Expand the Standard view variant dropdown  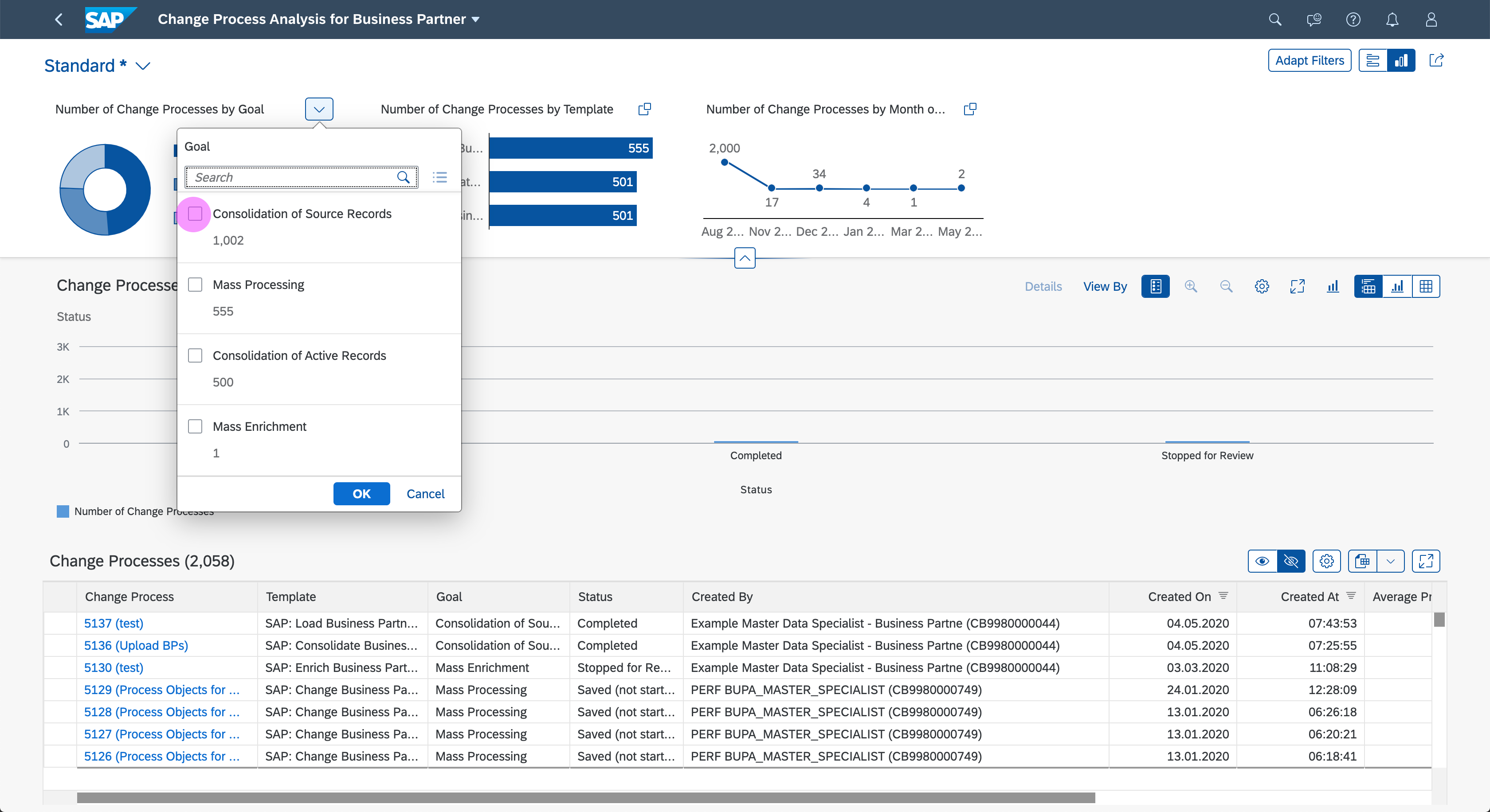pyautogui.click(x=143, y=66)
